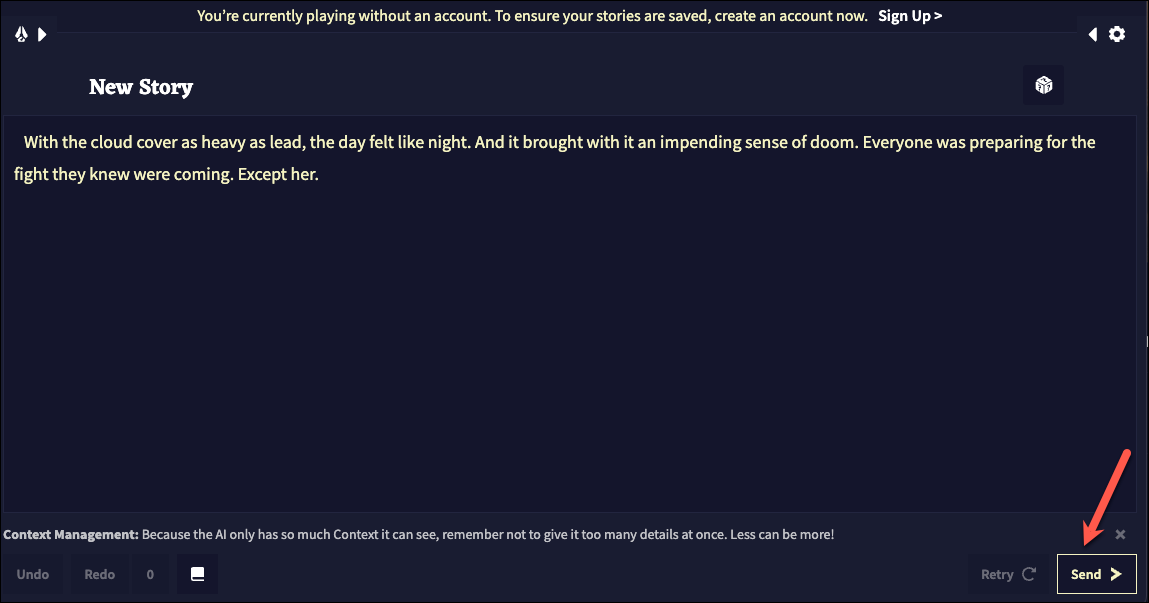Click the 0 counter next to Redo
Viewport: 1149px width, 603px height.
[x=150, y=574]
